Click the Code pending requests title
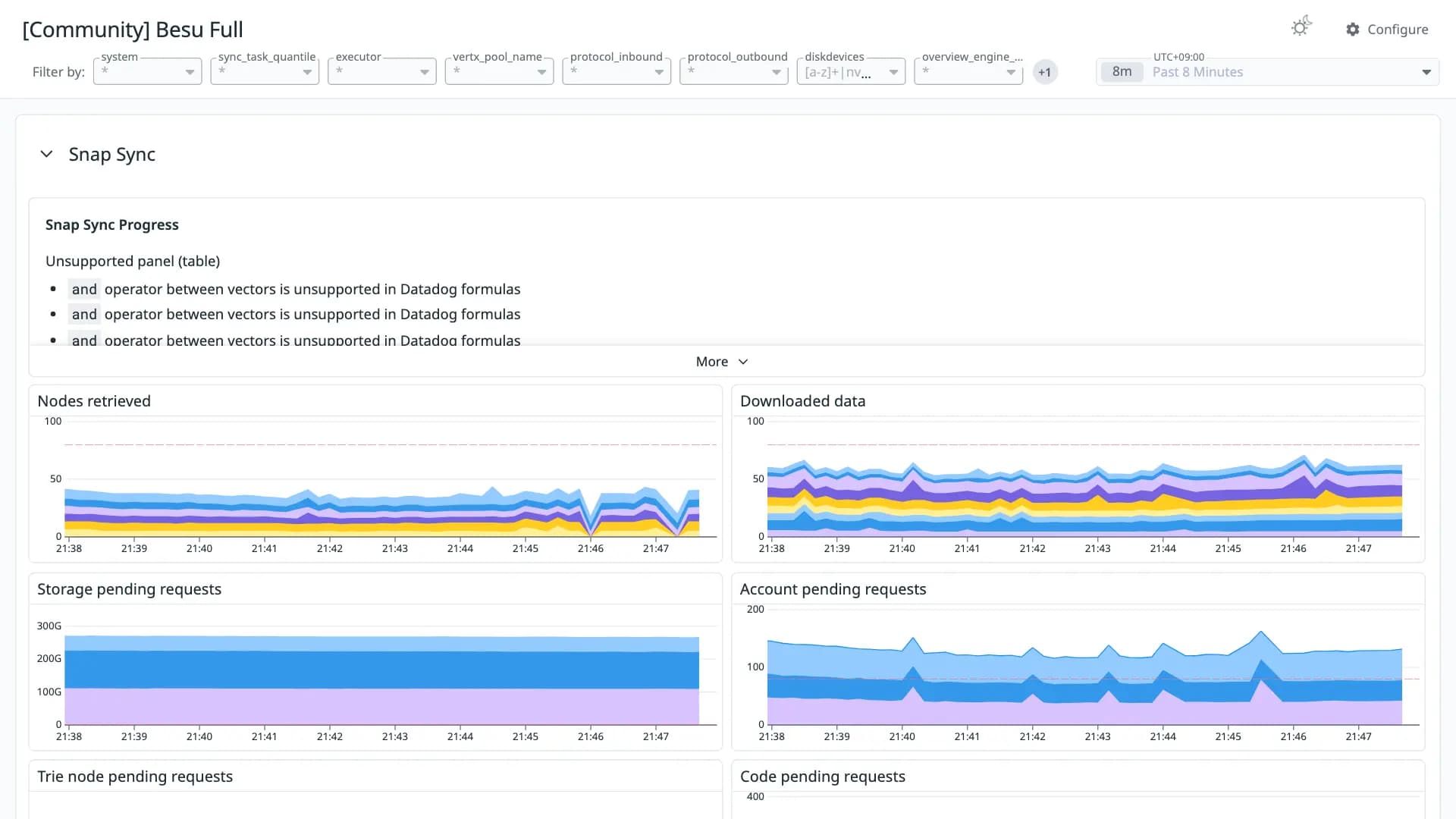The image size is (1456, 819). tap(822, 777)
